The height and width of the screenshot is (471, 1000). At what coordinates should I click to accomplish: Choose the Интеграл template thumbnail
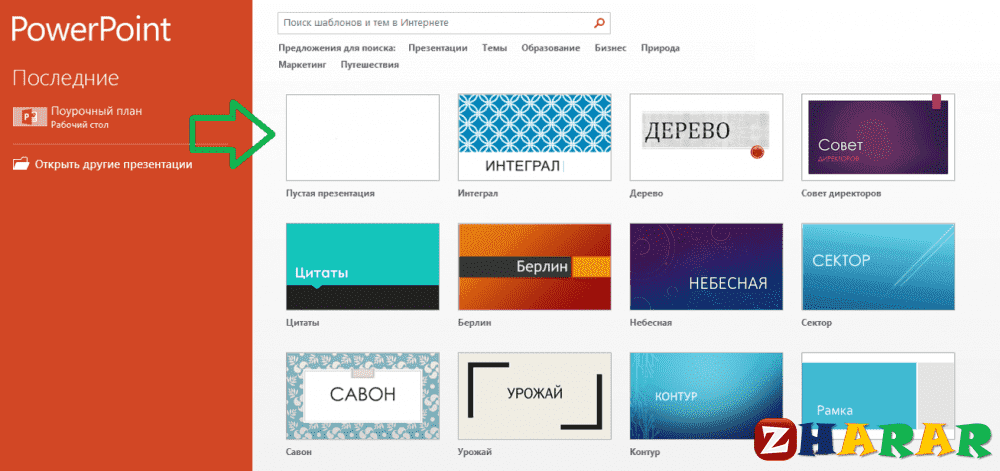coord(534,138)
